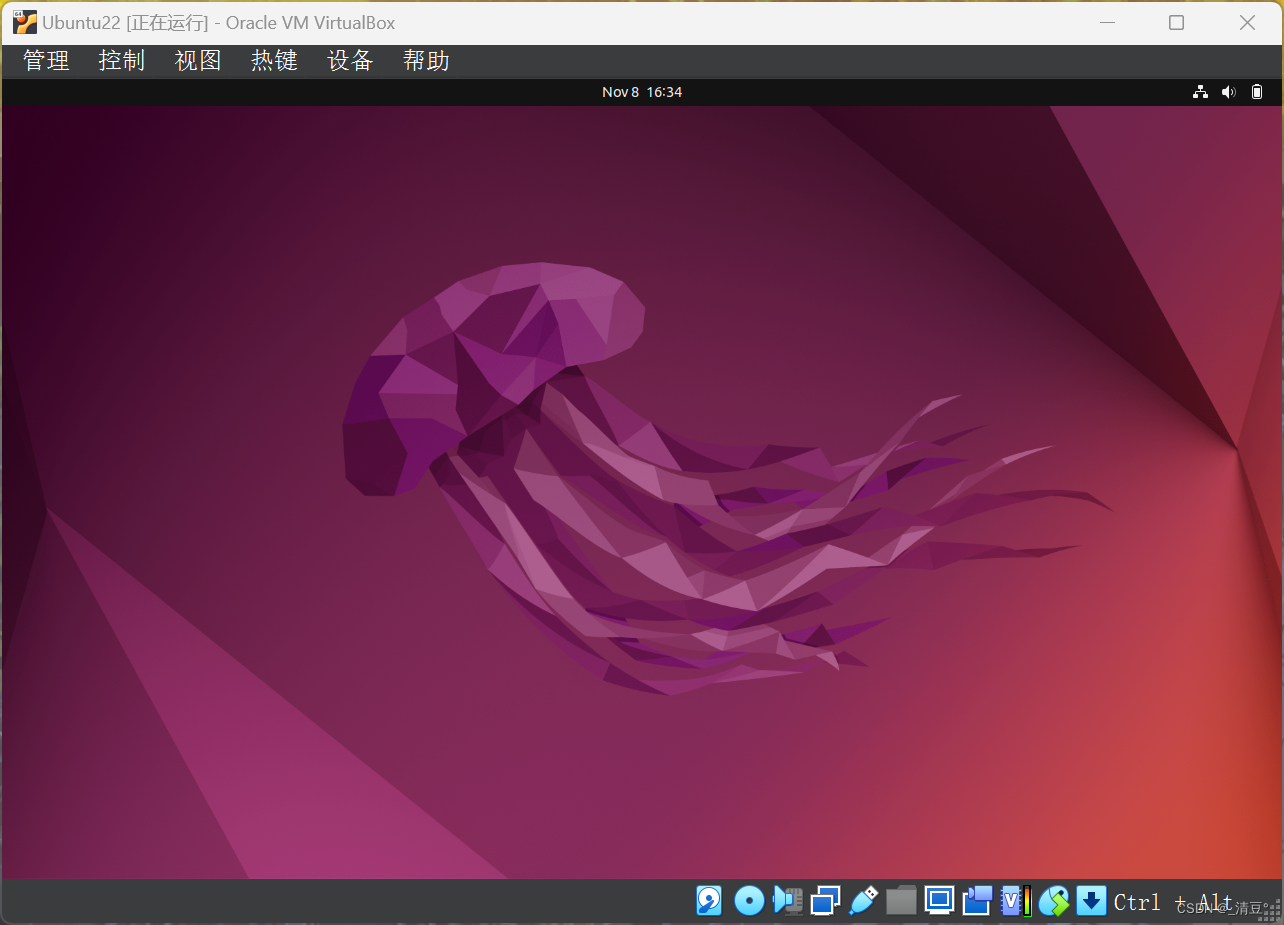Click Ubuntu battery power icon
This screenshot has width=1284, height=925.
tap(1257, 92)
